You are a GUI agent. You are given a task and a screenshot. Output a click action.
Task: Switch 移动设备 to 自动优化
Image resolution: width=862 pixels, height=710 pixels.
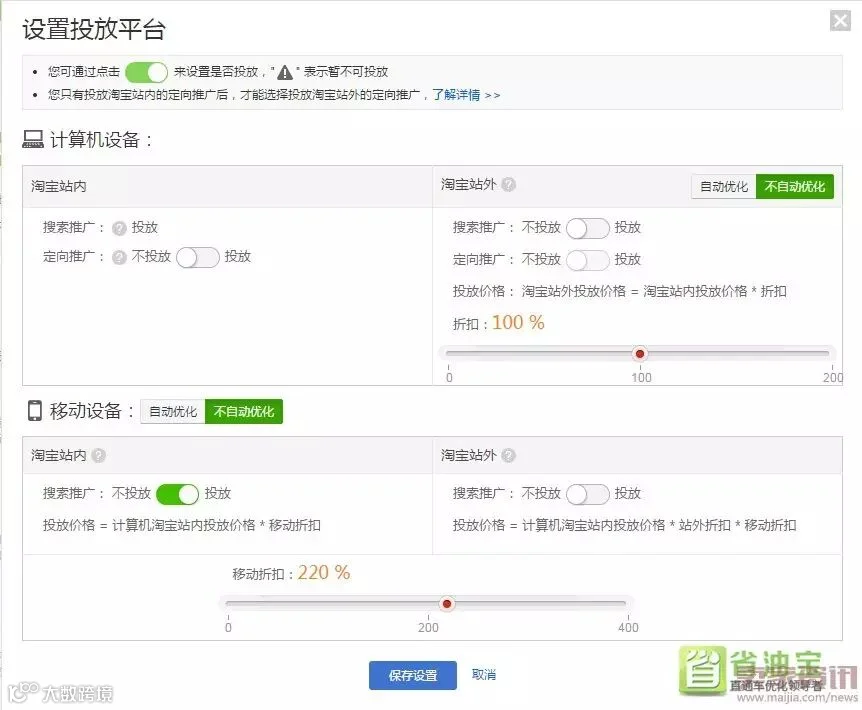pos(173,412)
